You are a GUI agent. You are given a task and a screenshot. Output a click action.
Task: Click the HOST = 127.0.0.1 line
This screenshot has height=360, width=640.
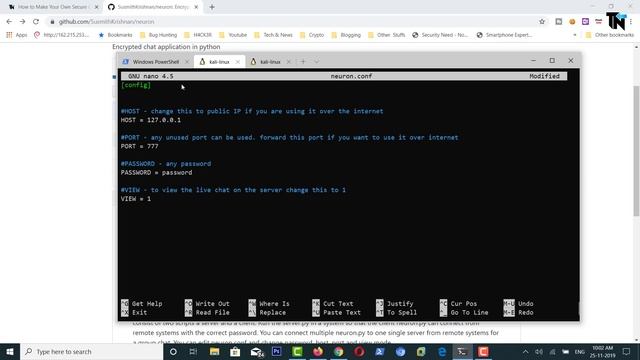[x=151, y=120]
